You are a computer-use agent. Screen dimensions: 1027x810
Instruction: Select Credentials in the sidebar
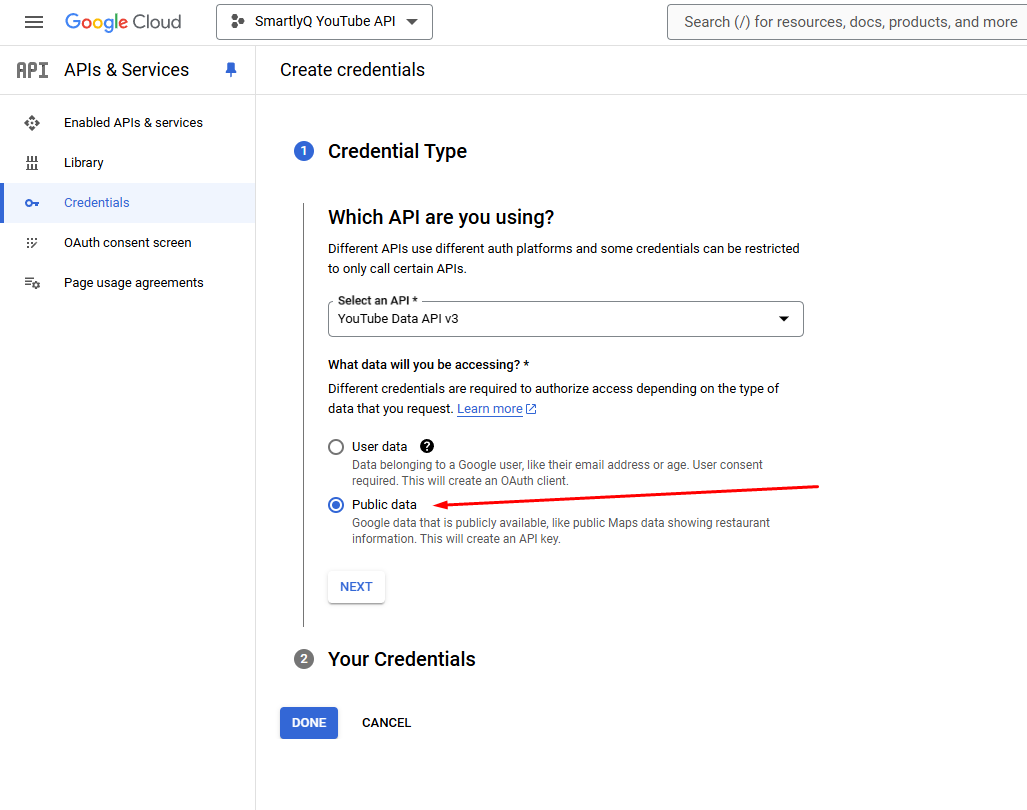coord(129,203)
